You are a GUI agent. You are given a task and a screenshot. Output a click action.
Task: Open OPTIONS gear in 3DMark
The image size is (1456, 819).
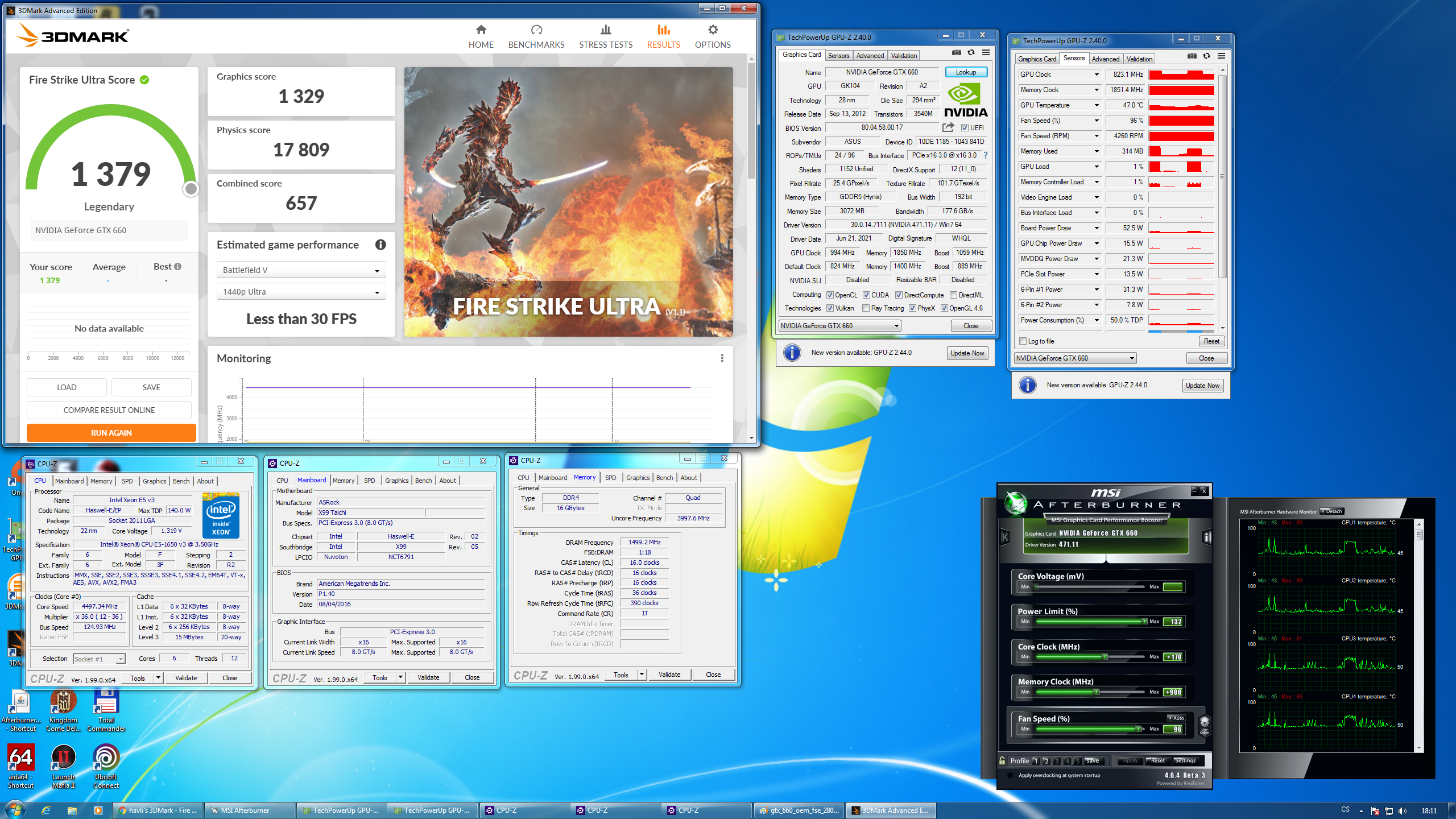pyautogui.click(x=713, y=36)
